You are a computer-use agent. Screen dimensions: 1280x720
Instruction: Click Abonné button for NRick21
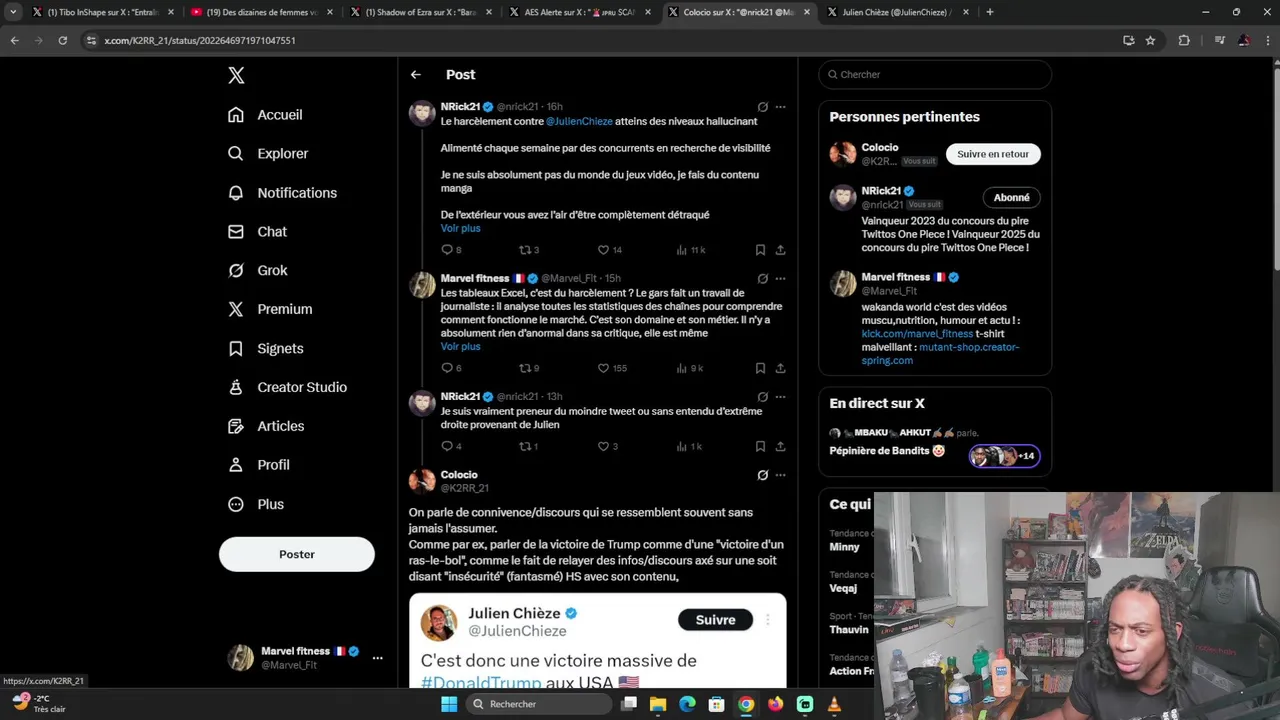tap(1011, 197)
